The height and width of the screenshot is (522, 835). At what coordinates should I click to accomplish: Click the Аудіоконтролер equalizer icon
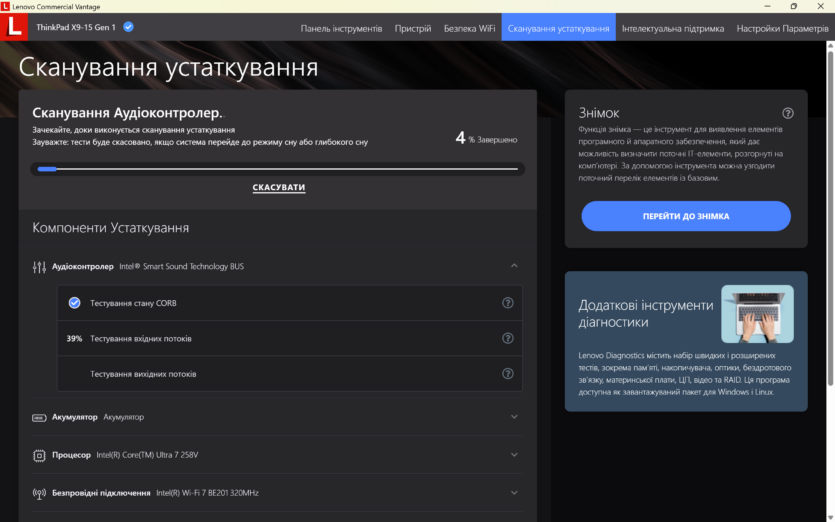point(39,267)
